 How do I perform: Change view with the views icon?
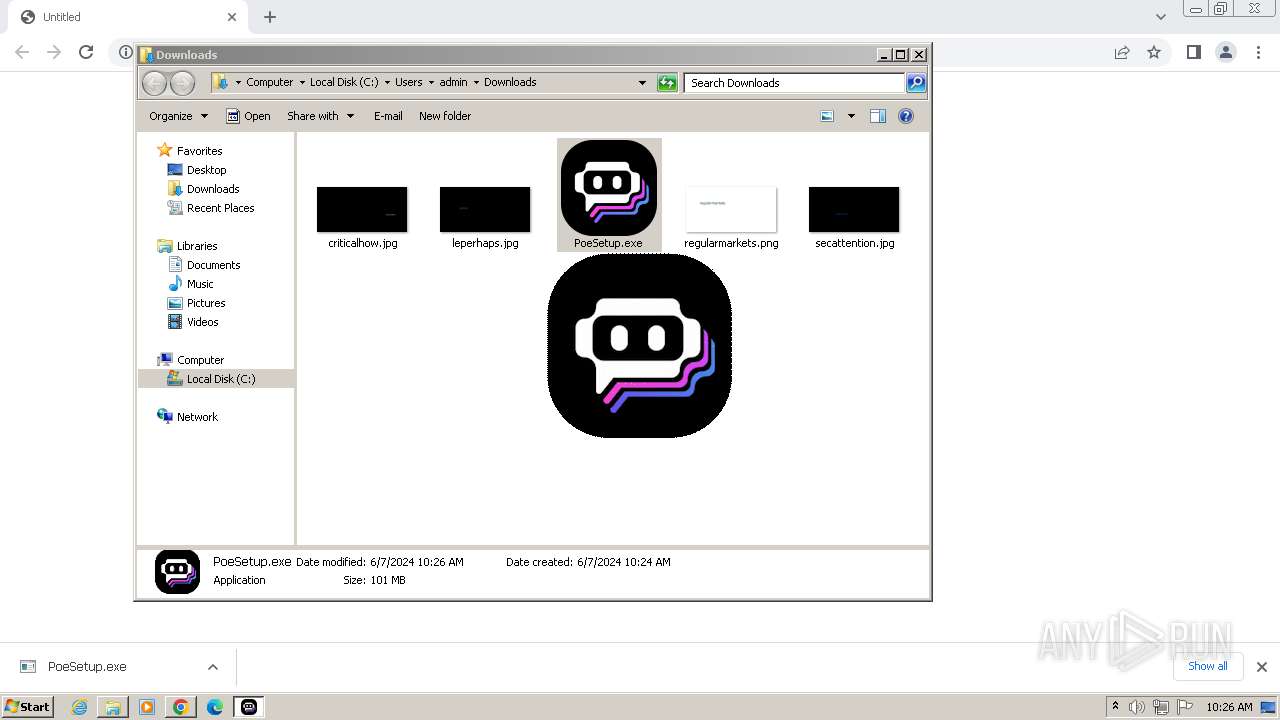827,116
